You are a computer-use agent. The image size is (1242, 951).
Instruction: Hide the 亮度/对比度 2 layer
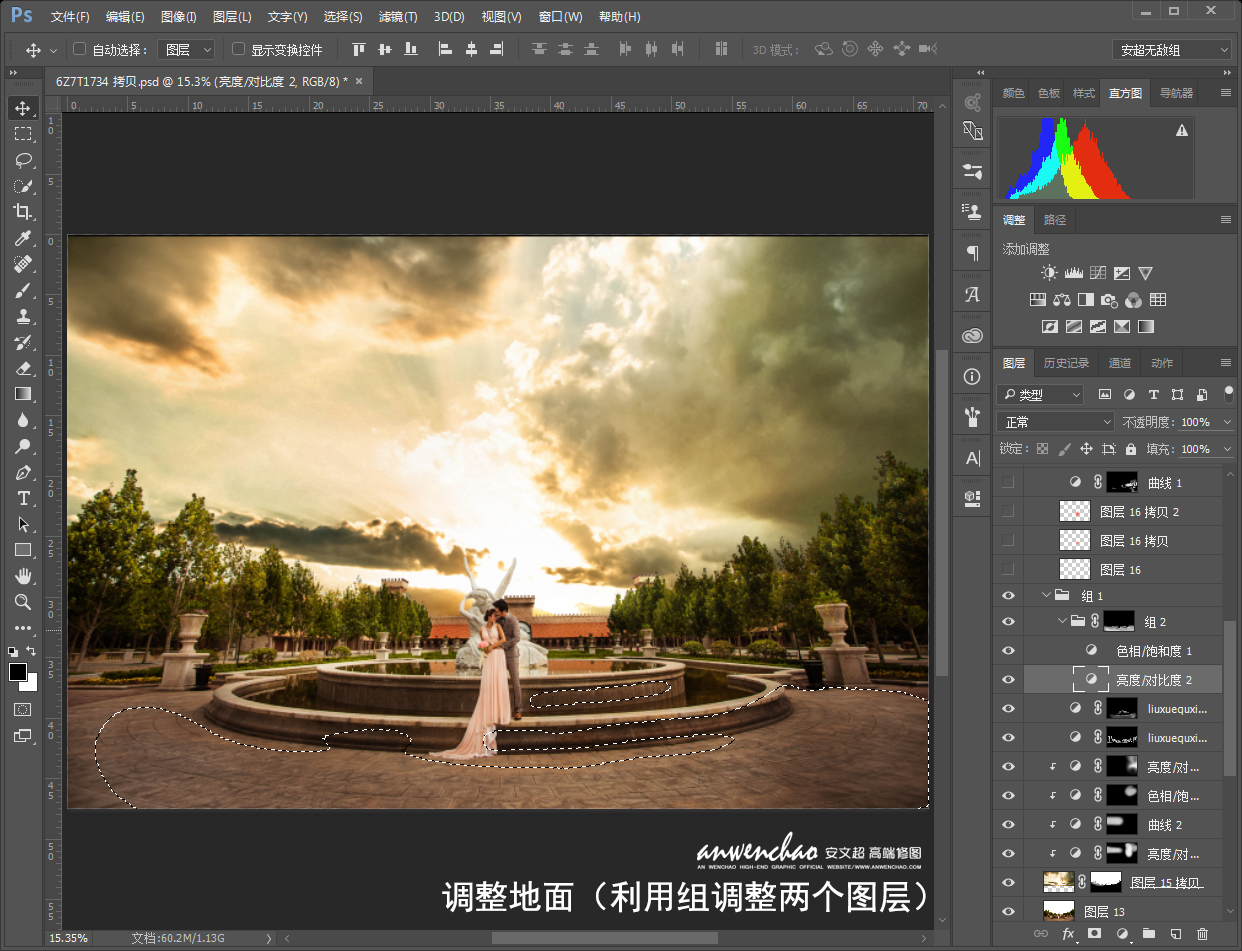pos(1008,680)
